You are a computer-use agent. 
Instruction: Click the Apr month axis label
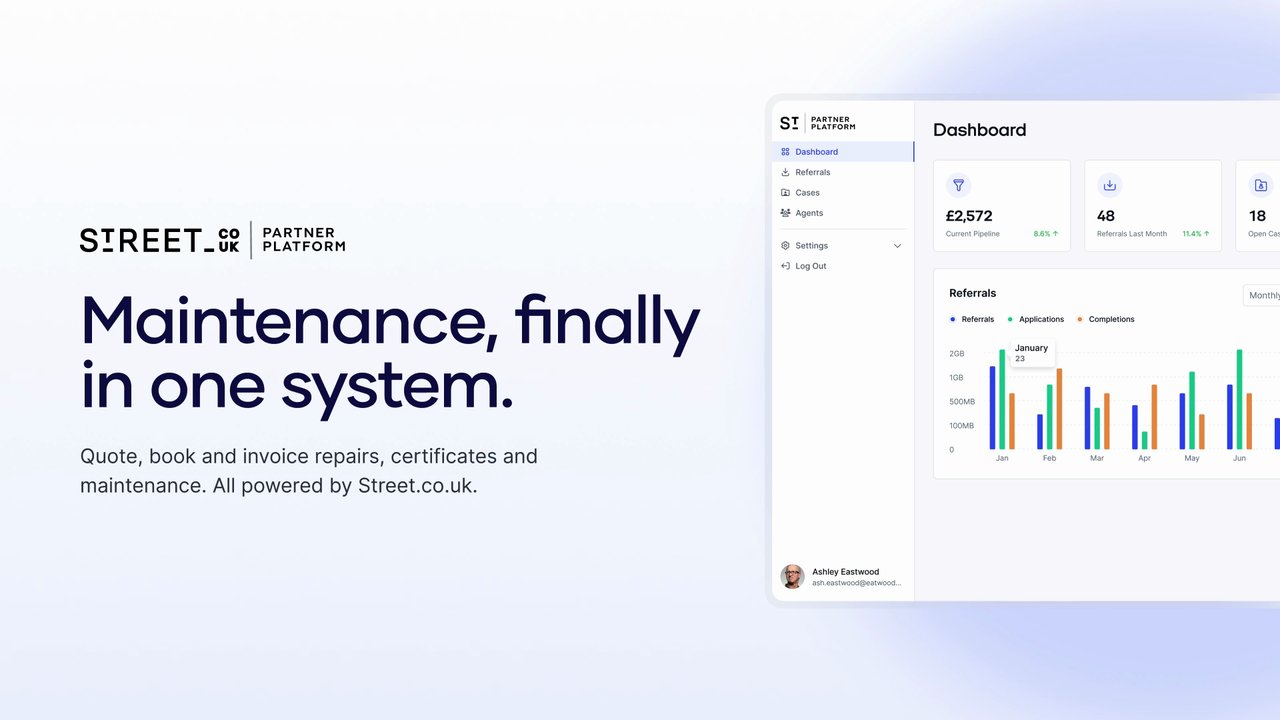[1144, 458]
